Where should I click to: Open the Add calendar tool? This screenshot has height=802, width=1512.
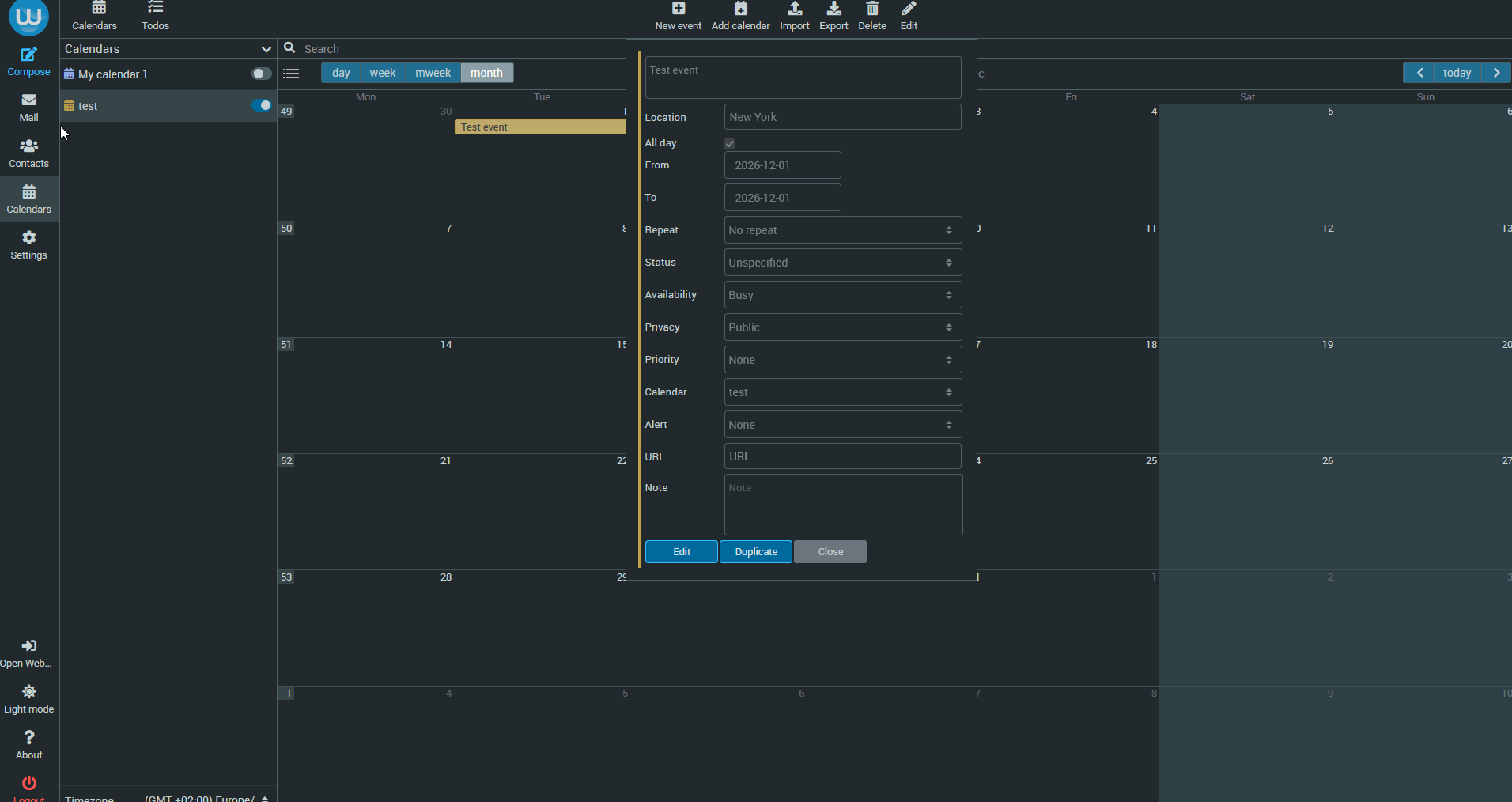pyautogui.click(x=740, y=16)
